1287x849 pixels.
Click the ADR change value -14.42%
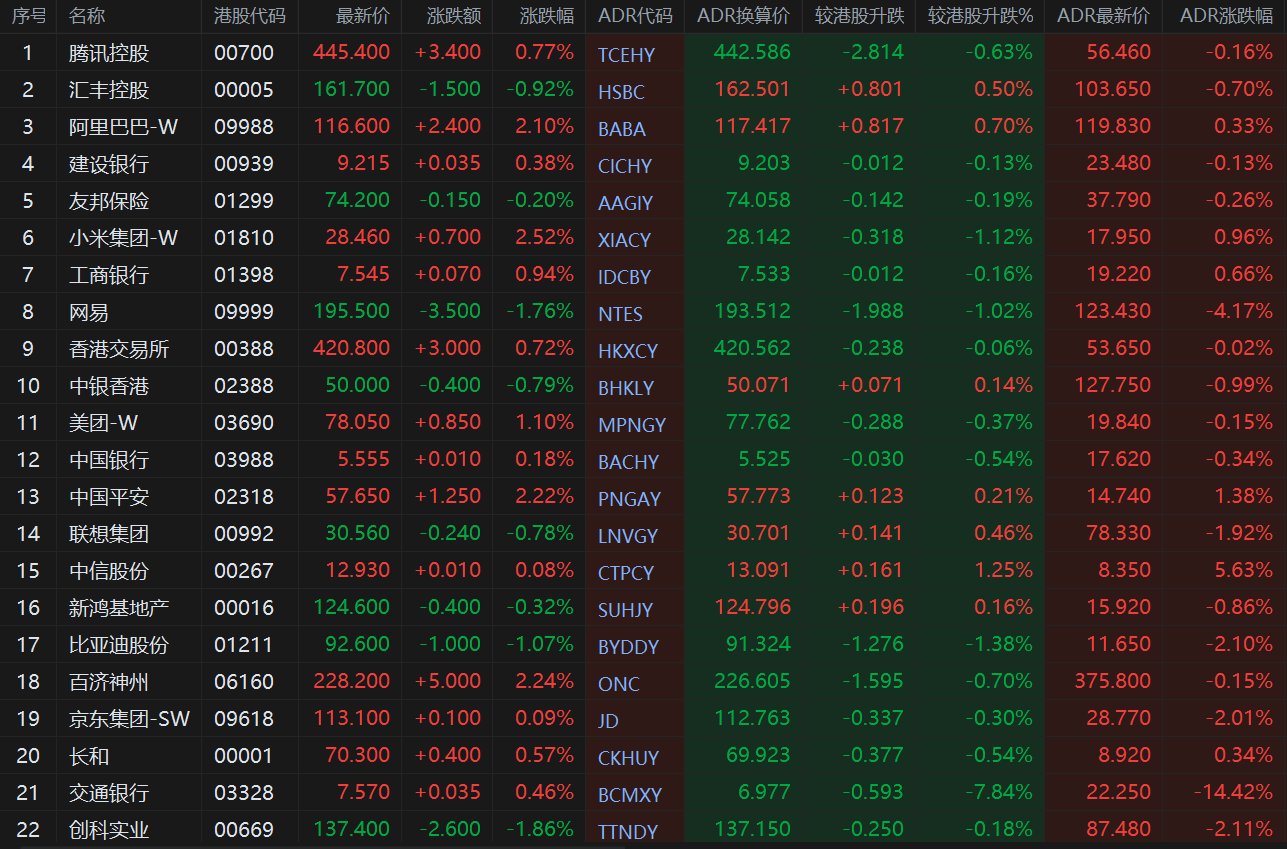(1233, 793)
